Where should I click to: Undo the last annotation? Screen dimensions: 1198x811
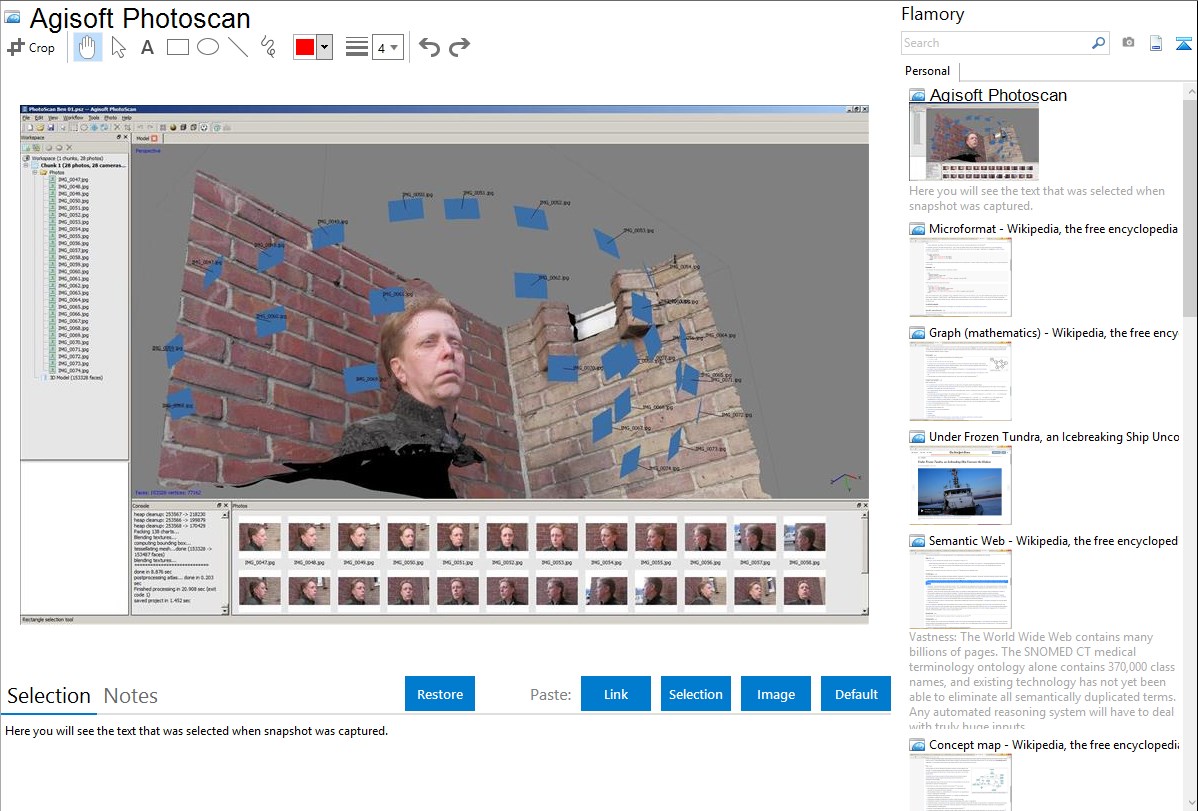[x=429, y=47]
